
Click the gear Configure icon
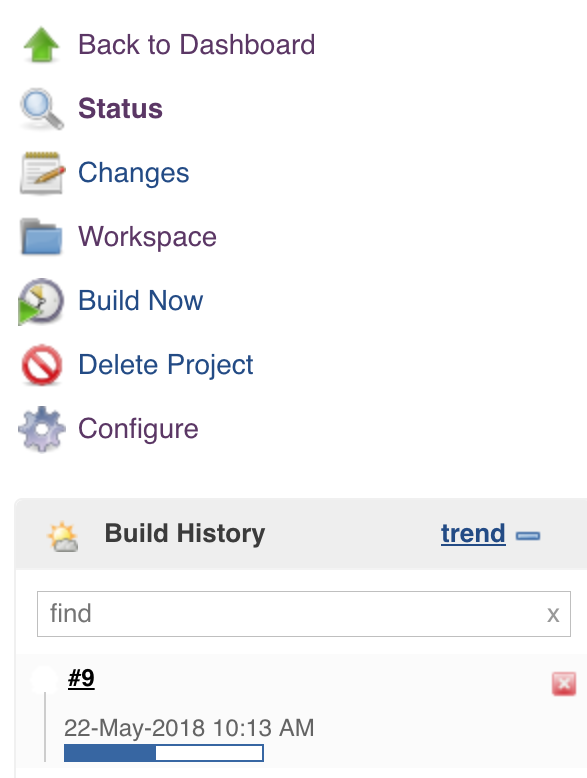point(42,429)
